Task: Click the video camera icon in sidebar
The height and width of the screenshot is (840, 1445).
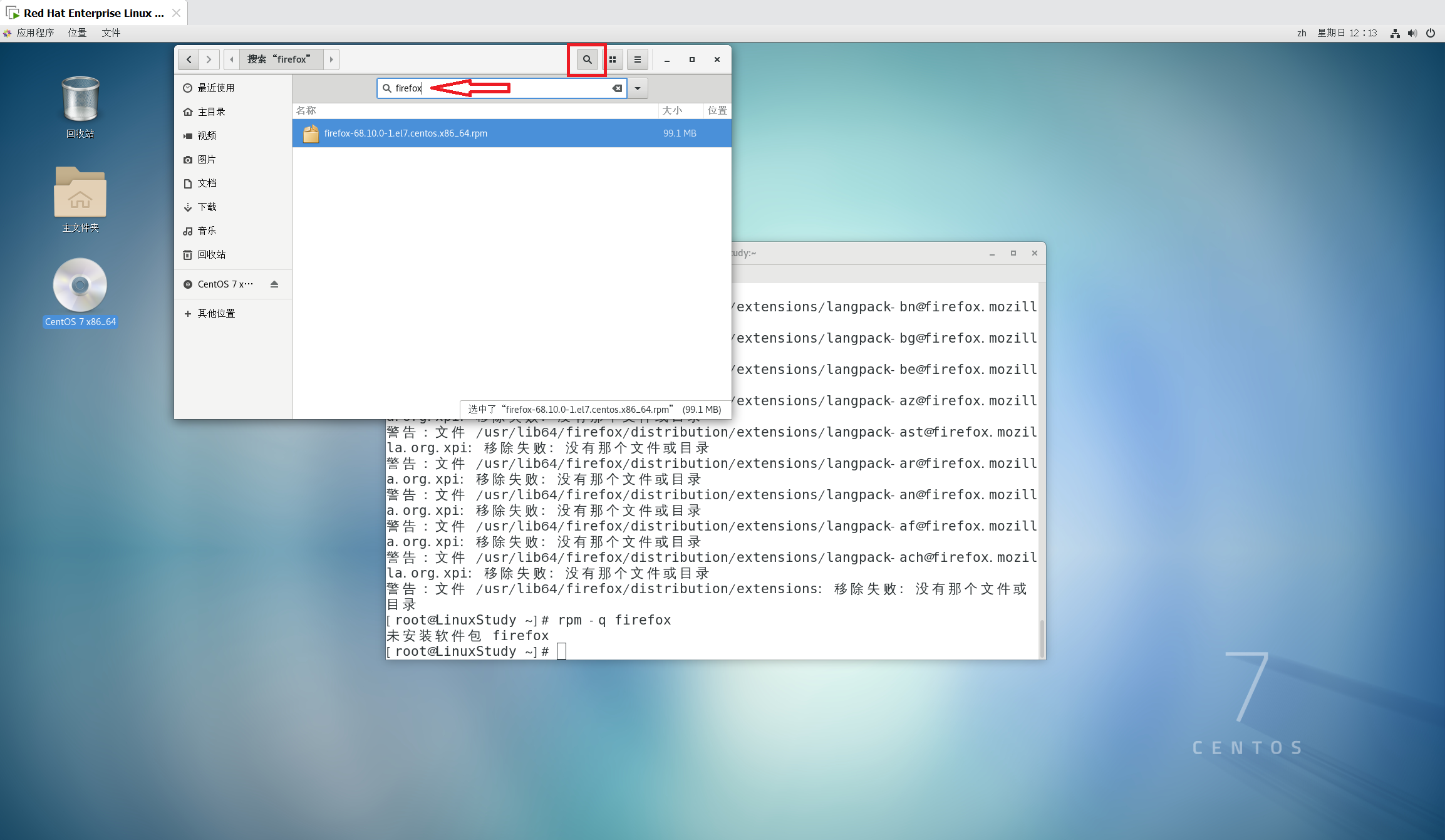Action: [187, 136]
